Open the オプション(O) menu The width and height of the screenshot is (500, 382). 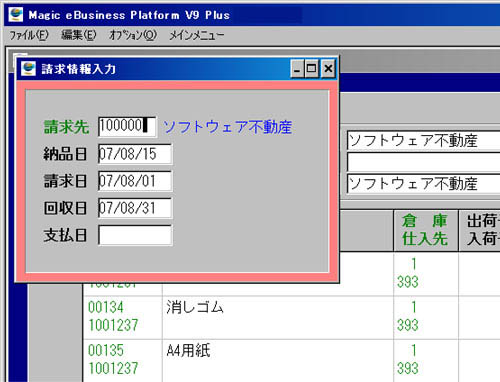pos(133,35)
